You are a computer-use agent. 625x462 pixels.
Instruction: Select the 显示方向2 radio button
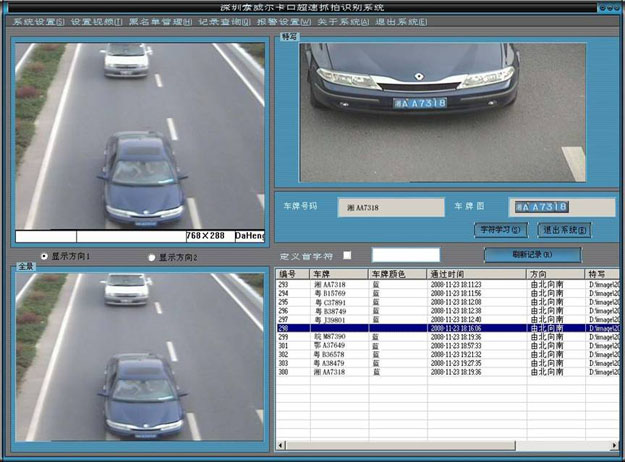click(x=151, y=257)
